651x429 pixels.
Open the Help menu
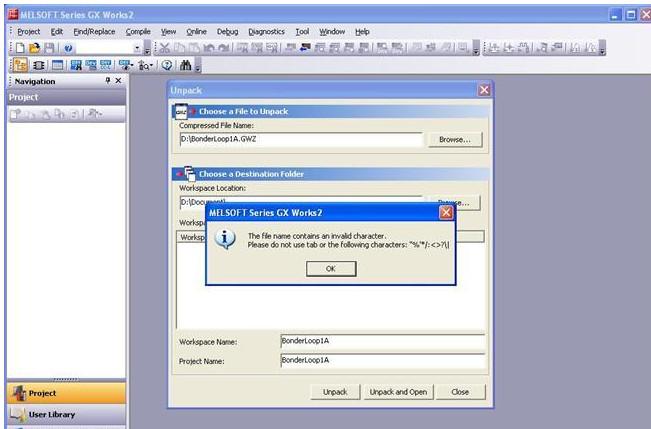click(362, 32)
